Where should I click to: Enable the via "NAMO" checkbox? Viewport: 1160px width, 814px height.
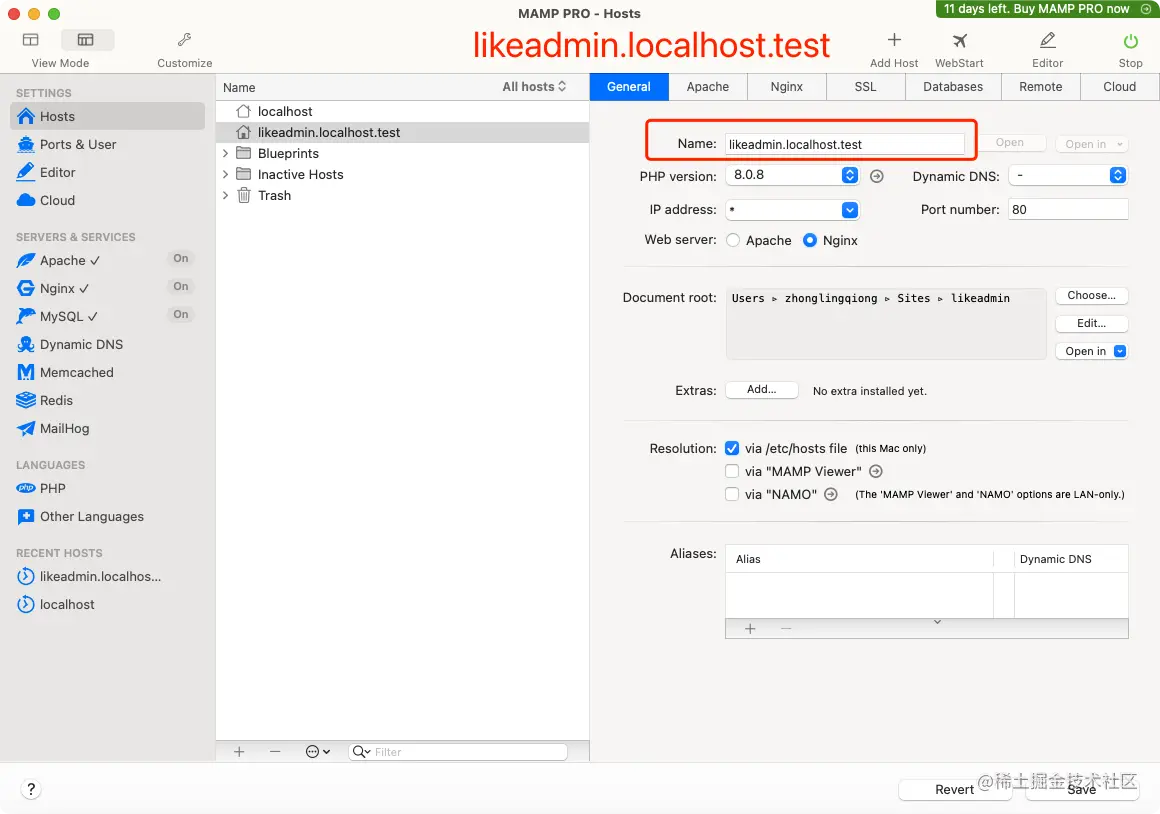[732, 494]
